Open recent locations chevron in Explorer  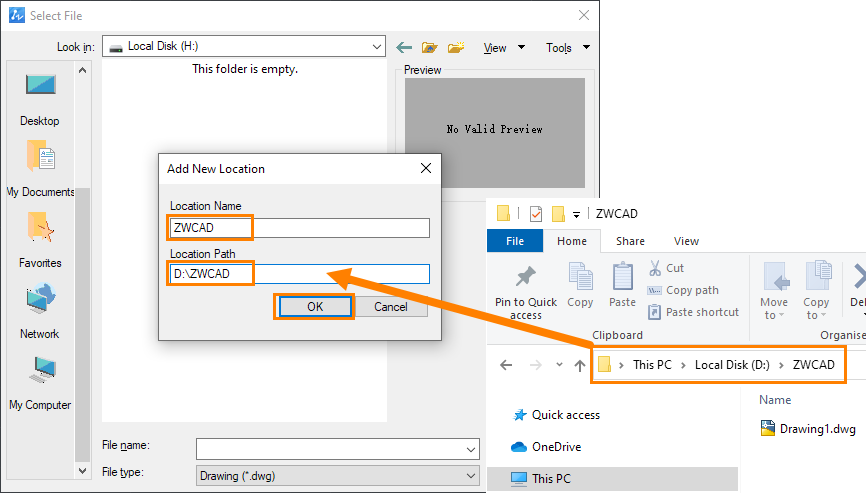point(559,365)
